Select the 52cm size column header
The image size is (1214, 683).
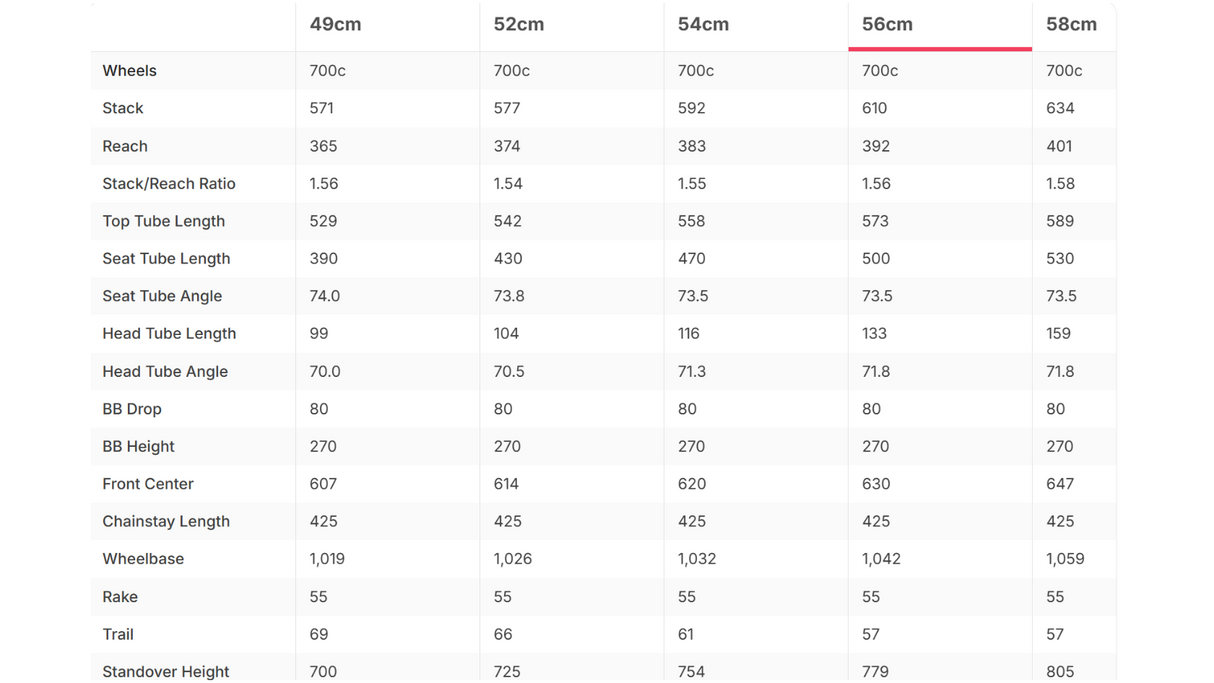point(519,24)
